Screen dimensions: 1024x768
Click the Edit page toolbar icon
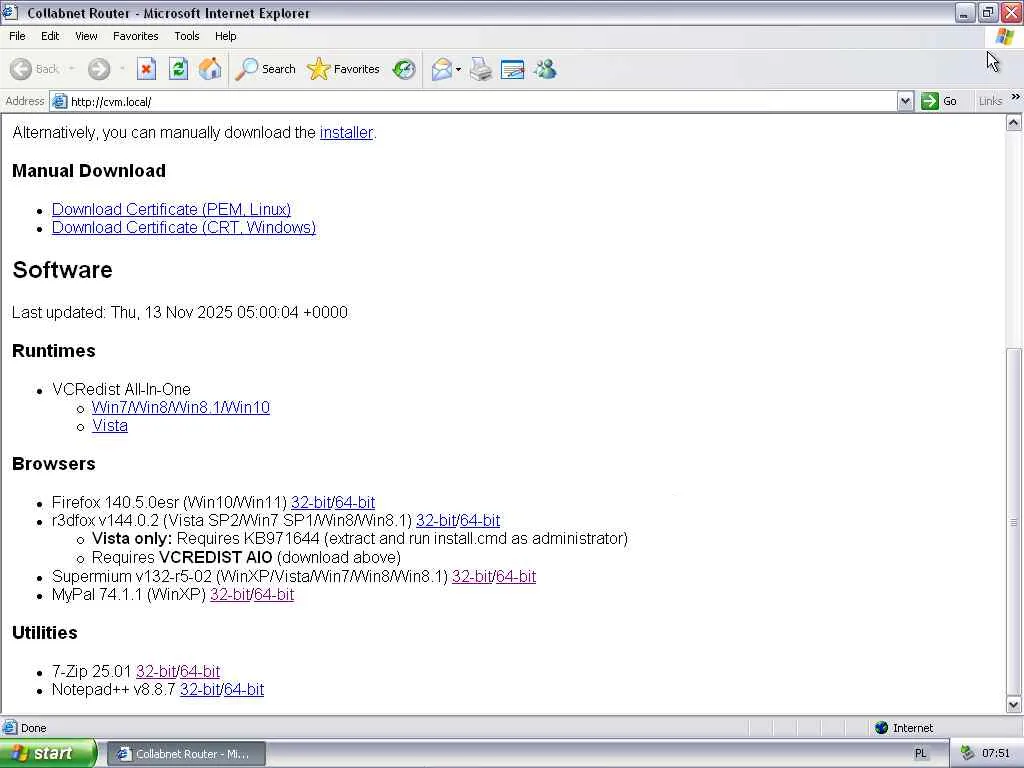(513, 69)
